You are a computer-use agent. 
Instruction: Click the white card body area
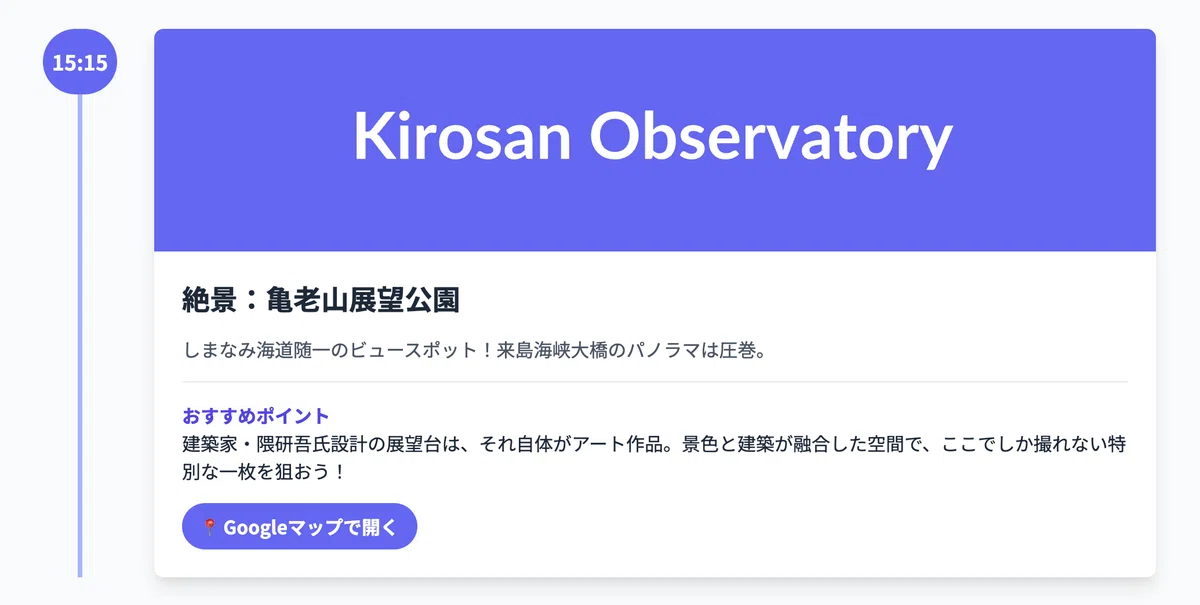coord(655,414)
